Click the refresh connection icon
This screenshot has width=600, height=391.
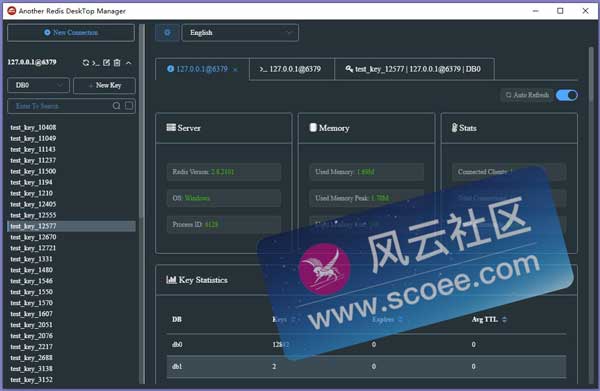(x=86, y=63)
